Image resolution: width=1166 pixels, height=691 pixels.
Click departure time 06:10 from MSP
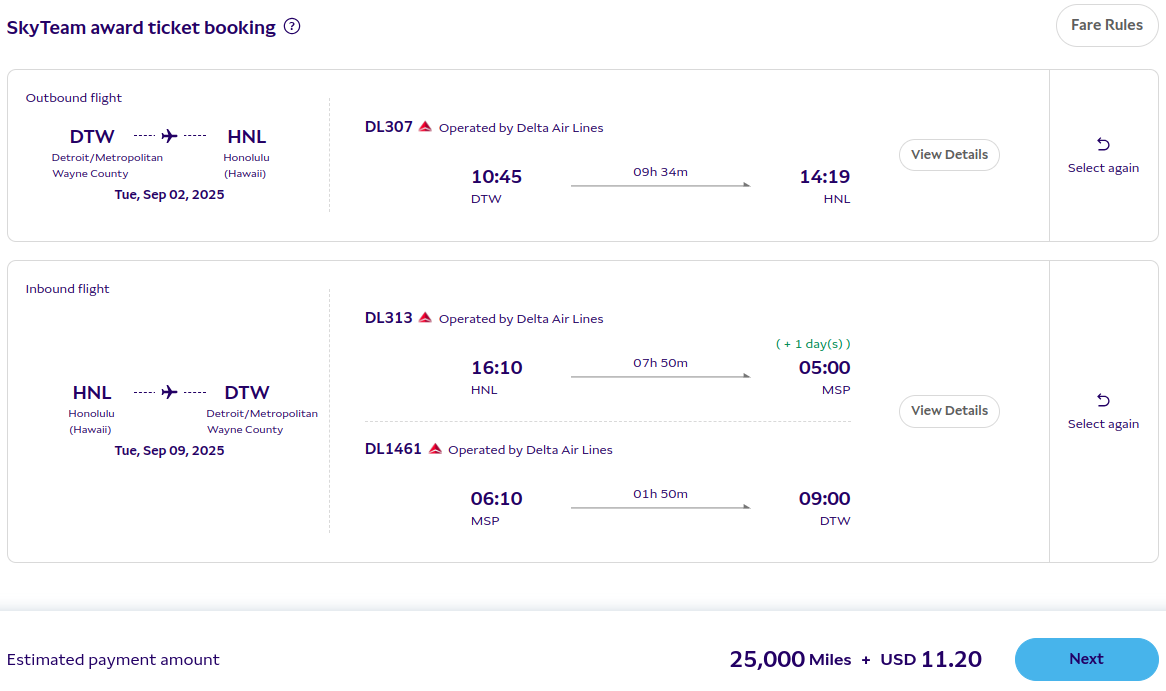(496, 499)
